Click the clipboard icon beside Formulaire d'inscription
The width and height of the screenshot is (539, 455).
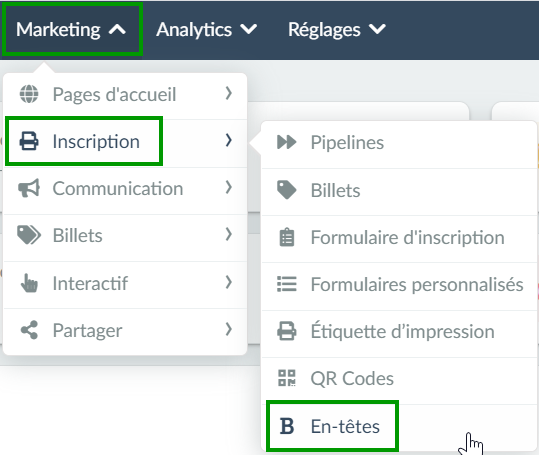click(x=287, y=237)
